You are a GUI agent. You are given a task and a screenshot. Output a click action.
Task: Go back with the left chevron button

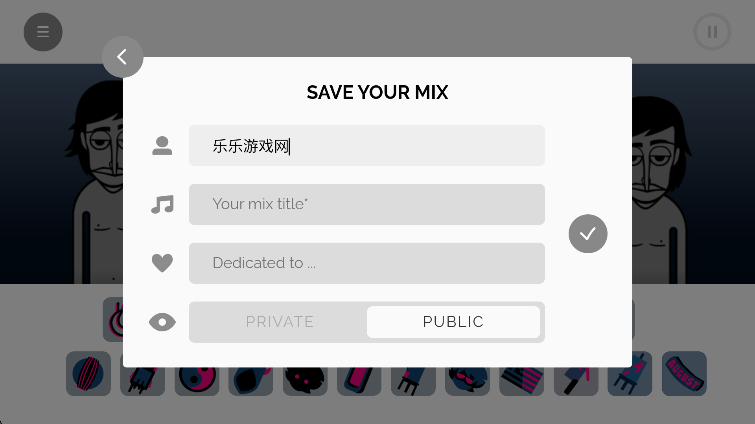122,57
